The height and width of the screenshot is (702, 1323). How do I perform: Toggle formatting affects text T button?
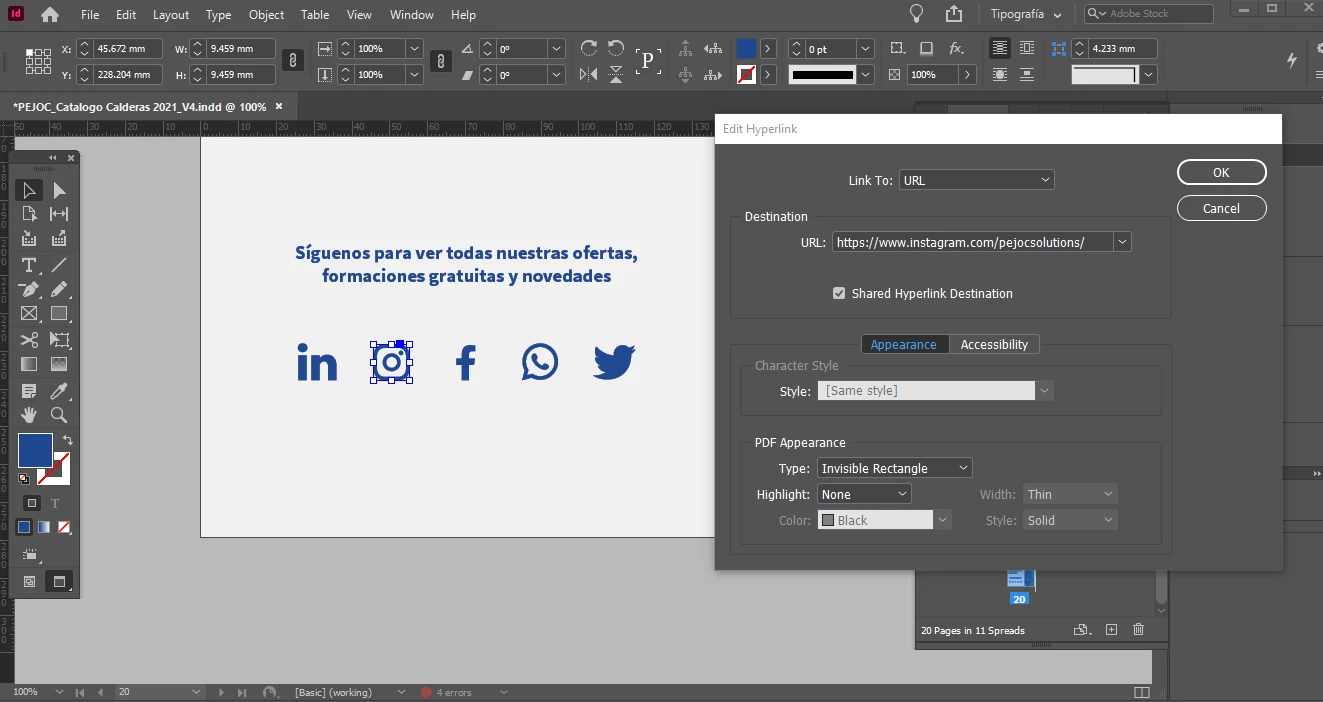[x=55, y=503]
